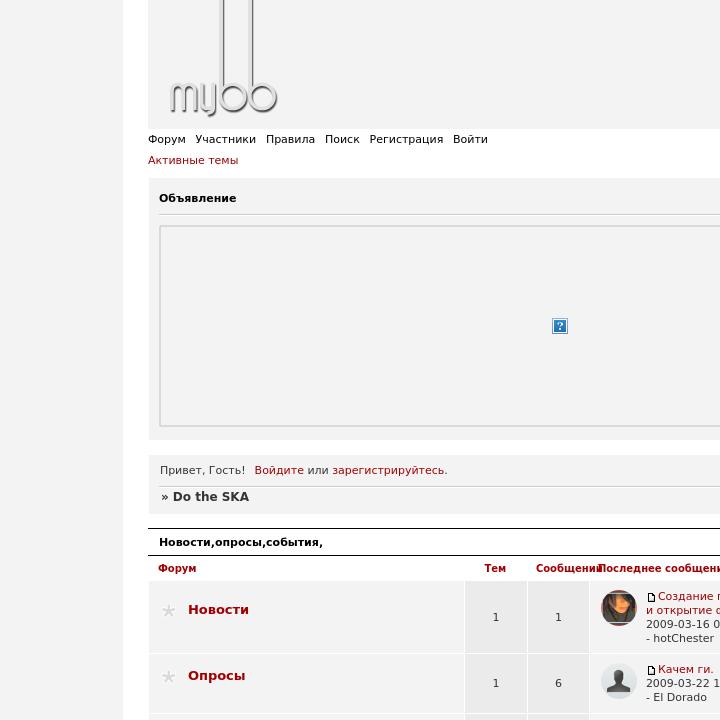Click the Тем column header
This screenshot has height=720, width=720.
coord(495,568)
